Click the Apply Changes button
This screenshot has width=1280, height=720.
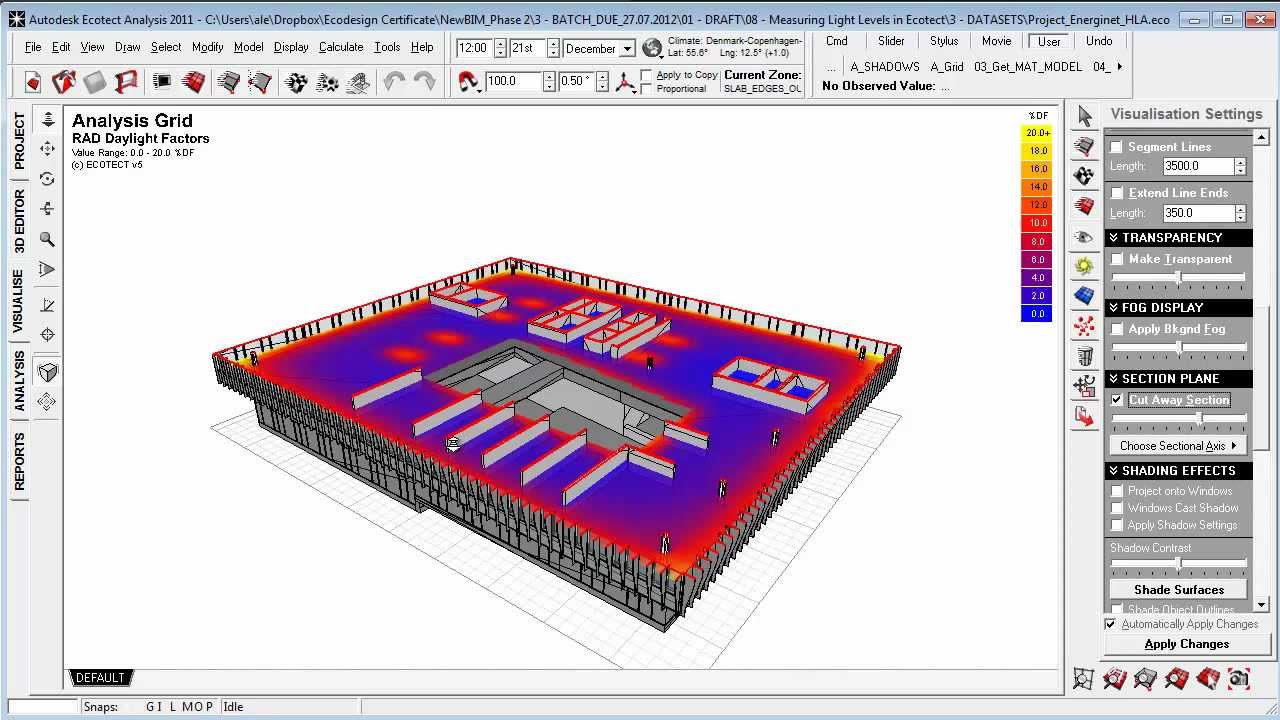coord(1186,644)
